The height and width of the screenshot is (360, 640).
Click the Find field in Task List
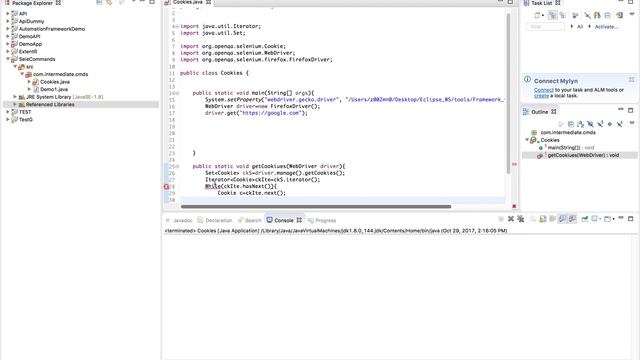pyautogui.click(x=545, y=27)
